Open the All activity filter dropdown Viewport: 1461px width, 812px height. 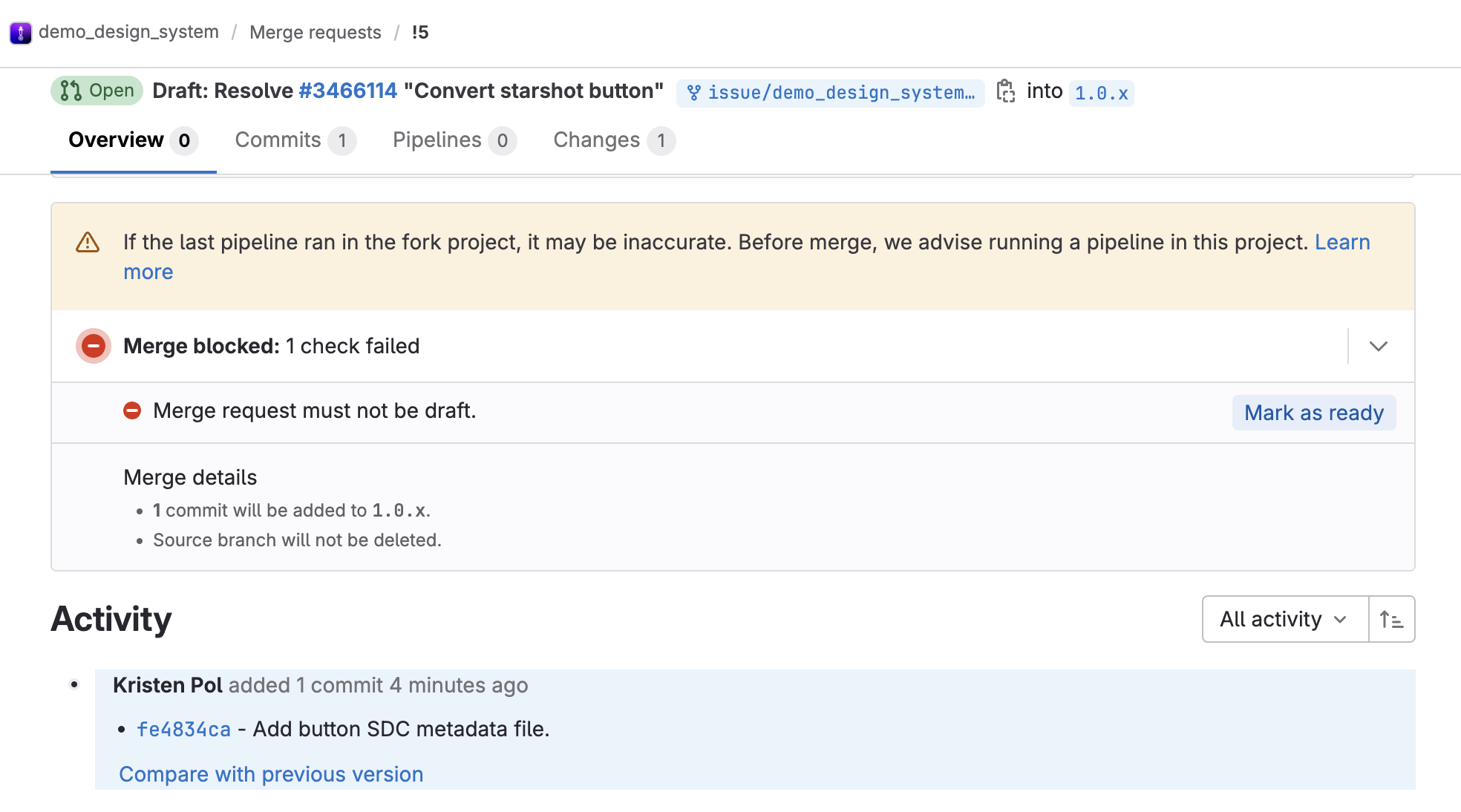[1284, 618]
